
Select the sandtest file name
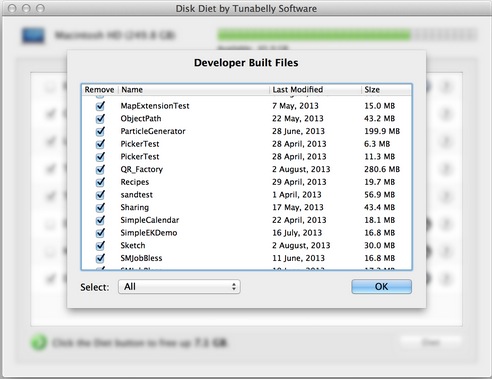pyautogui.click(x=137, y=195)
